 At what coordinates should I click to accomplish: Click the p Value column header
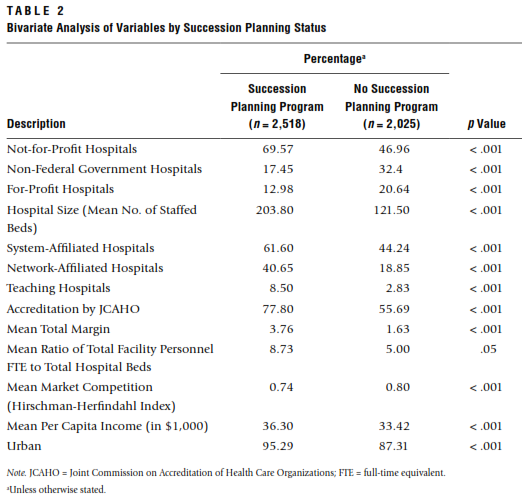[486, 124]
